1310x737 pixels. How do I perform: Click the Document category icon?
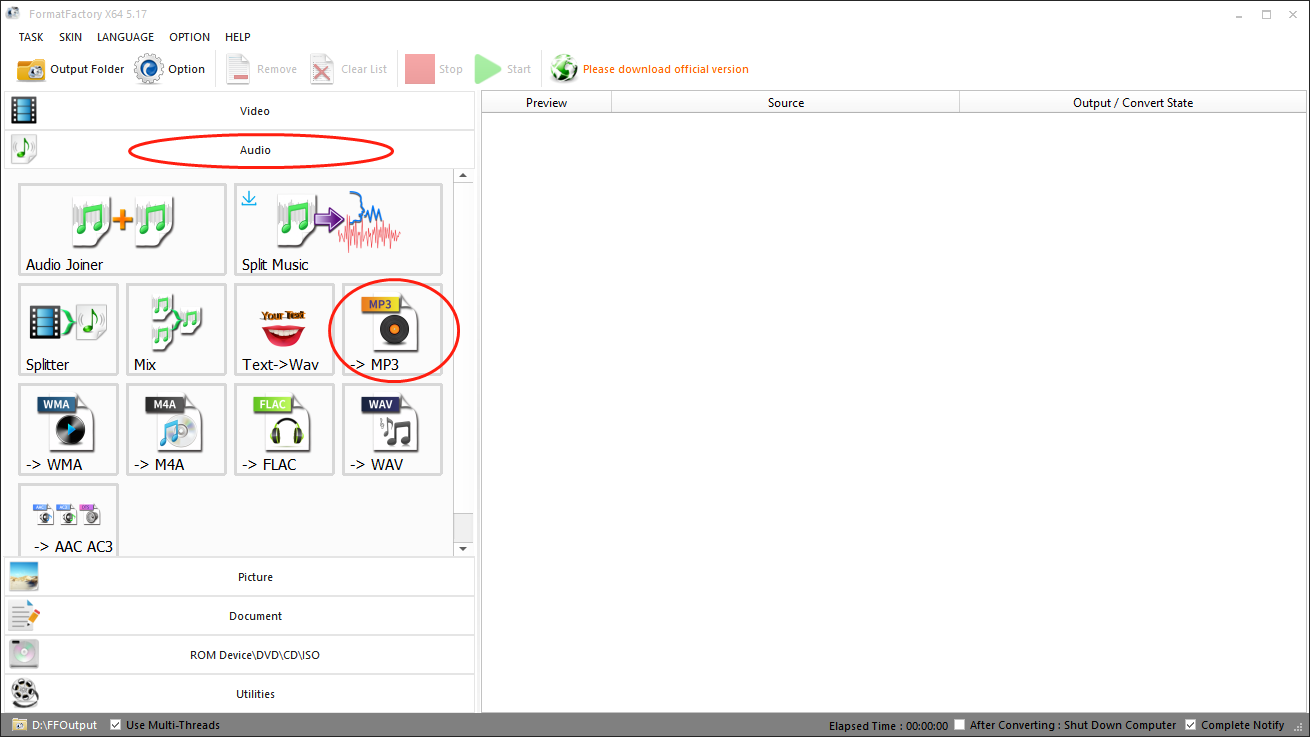24,616
